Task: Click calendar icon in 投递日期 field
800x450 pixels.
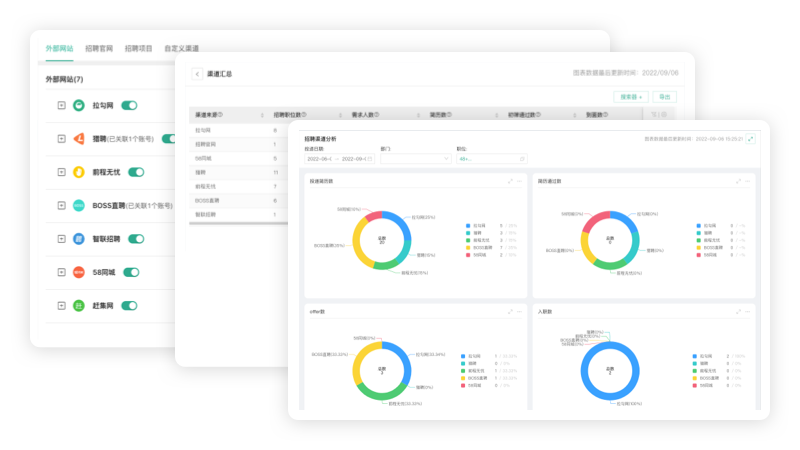Action: click(370, 159)
